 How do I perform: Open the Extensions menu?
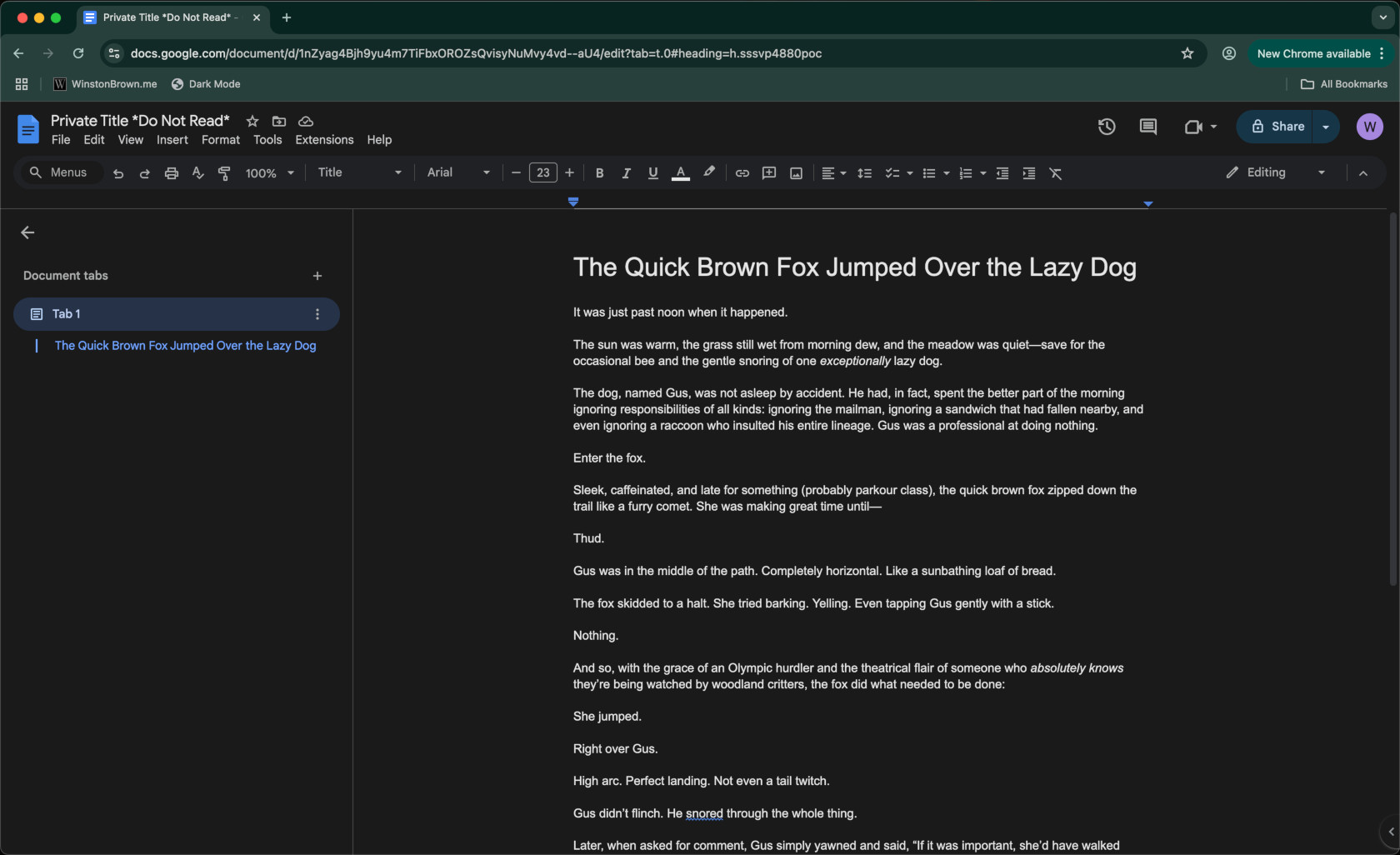[x=324, y=140]
